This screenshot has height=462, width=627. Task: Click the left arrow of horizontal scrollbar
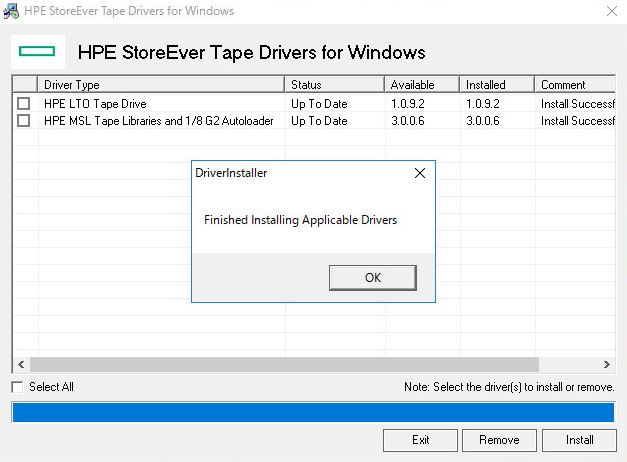tap(21, 364)
